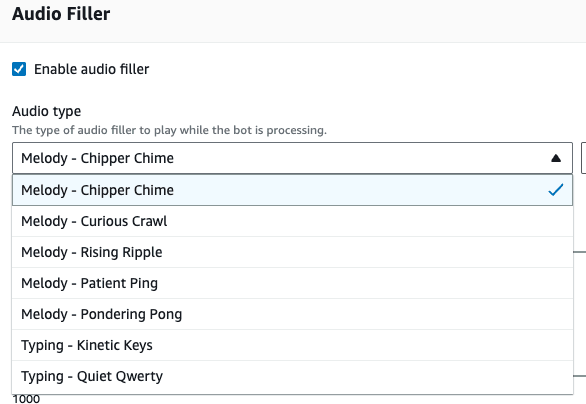Select Typing - Kinetic Keys option
This screenshot has height=404, width=586.
292,345
